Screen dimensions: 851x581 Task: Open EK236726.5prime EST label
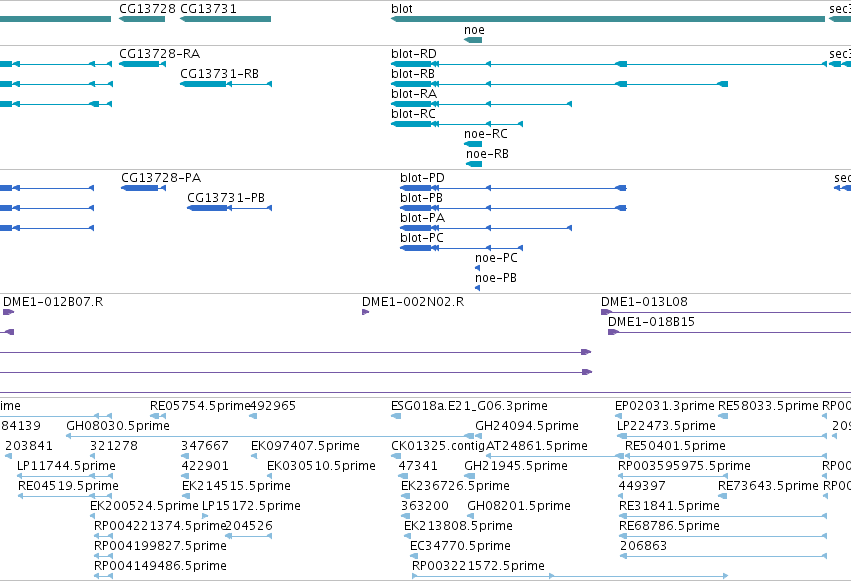(455, 487)
